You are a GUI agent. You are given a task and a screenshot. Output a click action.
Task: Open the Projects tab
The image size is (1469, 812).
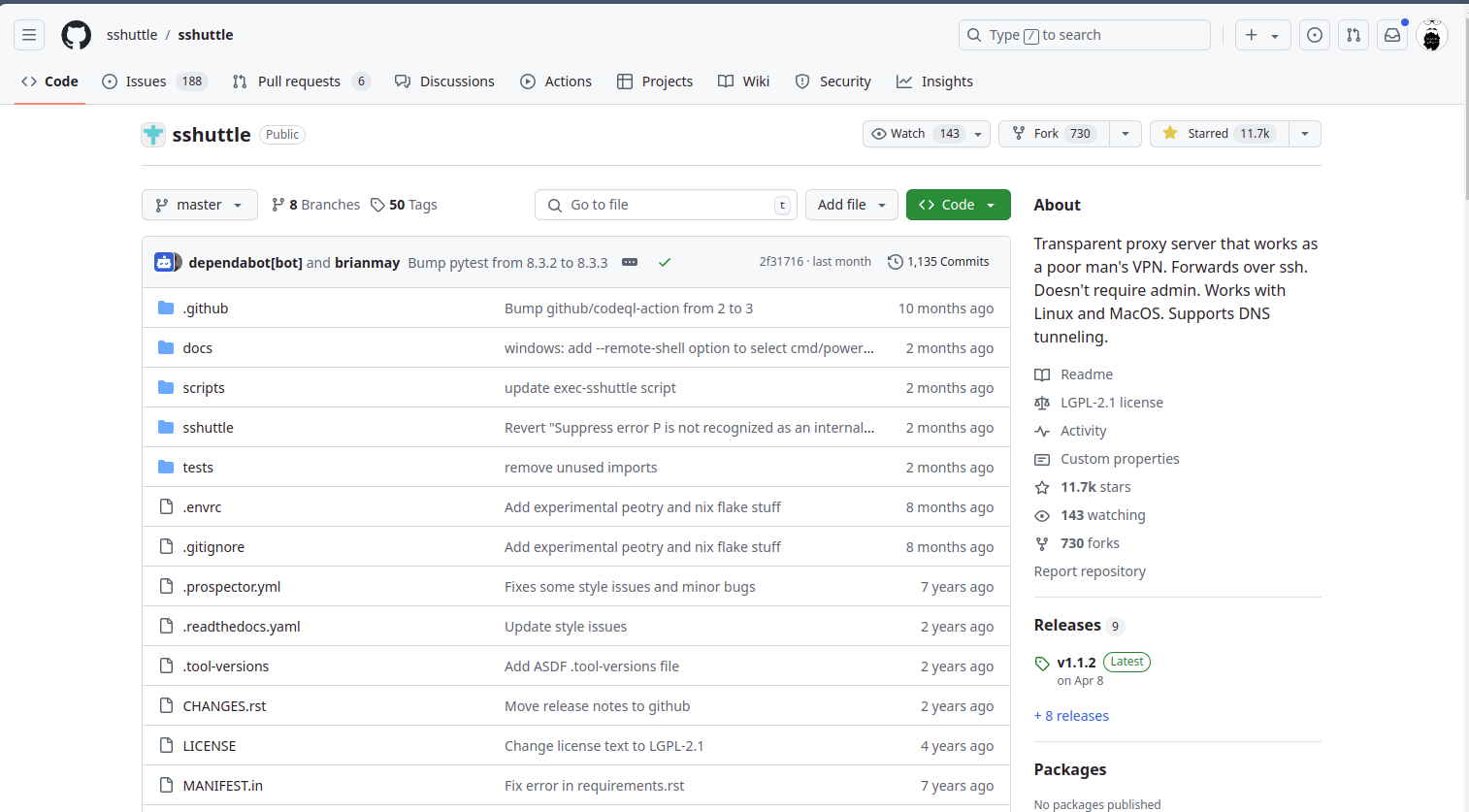point(655,81)
